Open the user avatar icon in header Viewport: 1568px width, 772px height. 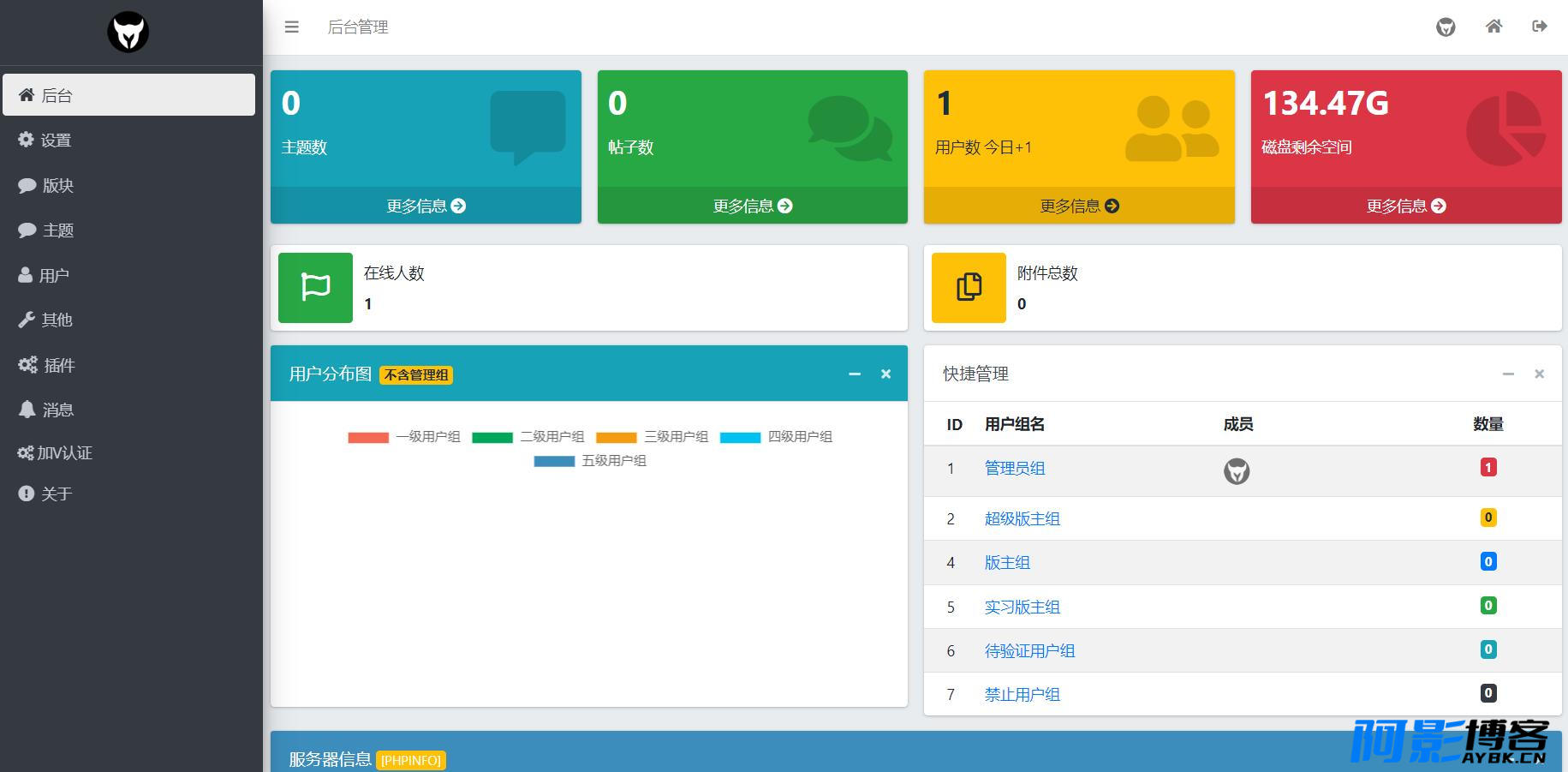click(x=1446, y=27)
